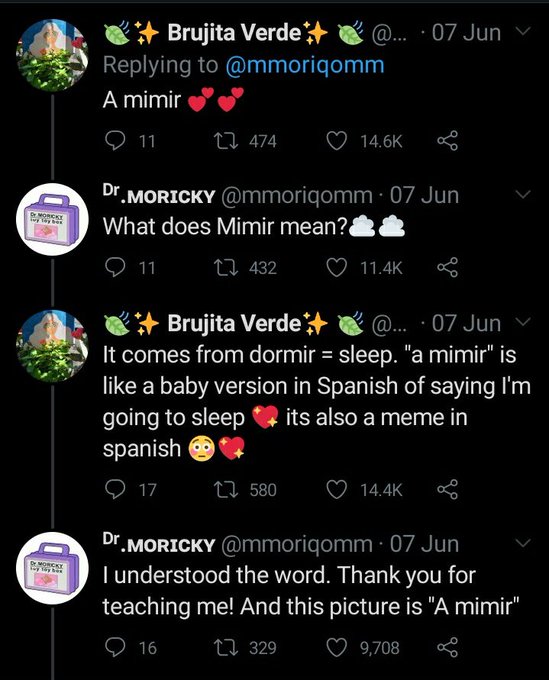The height and width of the screenshot is (680, 549).
Task: Expand the chevron on 'I understood the word' tweet
Action: point(524,543)
